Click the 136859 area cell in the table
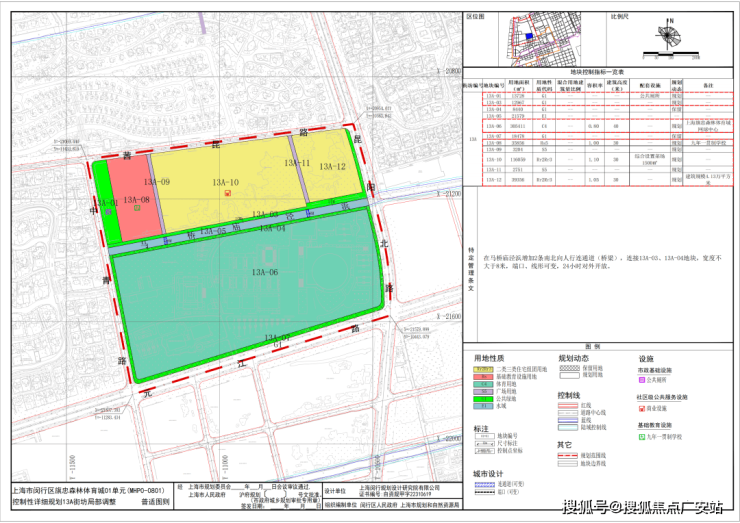Viewport: 740px width, 523px height. click(518, 160)
